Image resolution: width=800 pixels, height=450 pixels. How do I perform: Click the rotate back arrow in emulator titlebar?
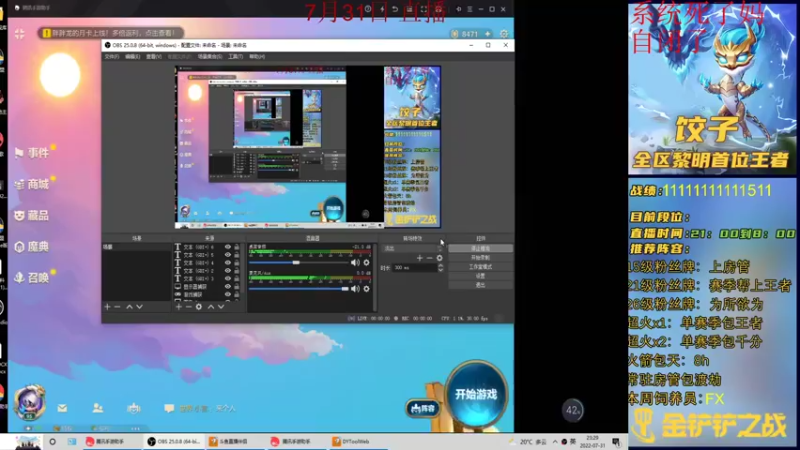[395, 9]
